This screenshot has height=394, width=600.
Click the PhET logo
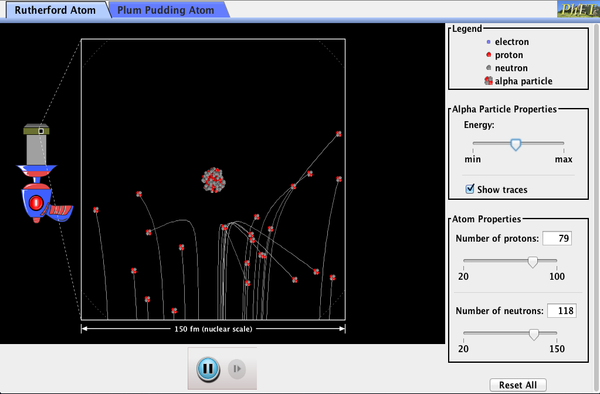click(x=578, y=9)
